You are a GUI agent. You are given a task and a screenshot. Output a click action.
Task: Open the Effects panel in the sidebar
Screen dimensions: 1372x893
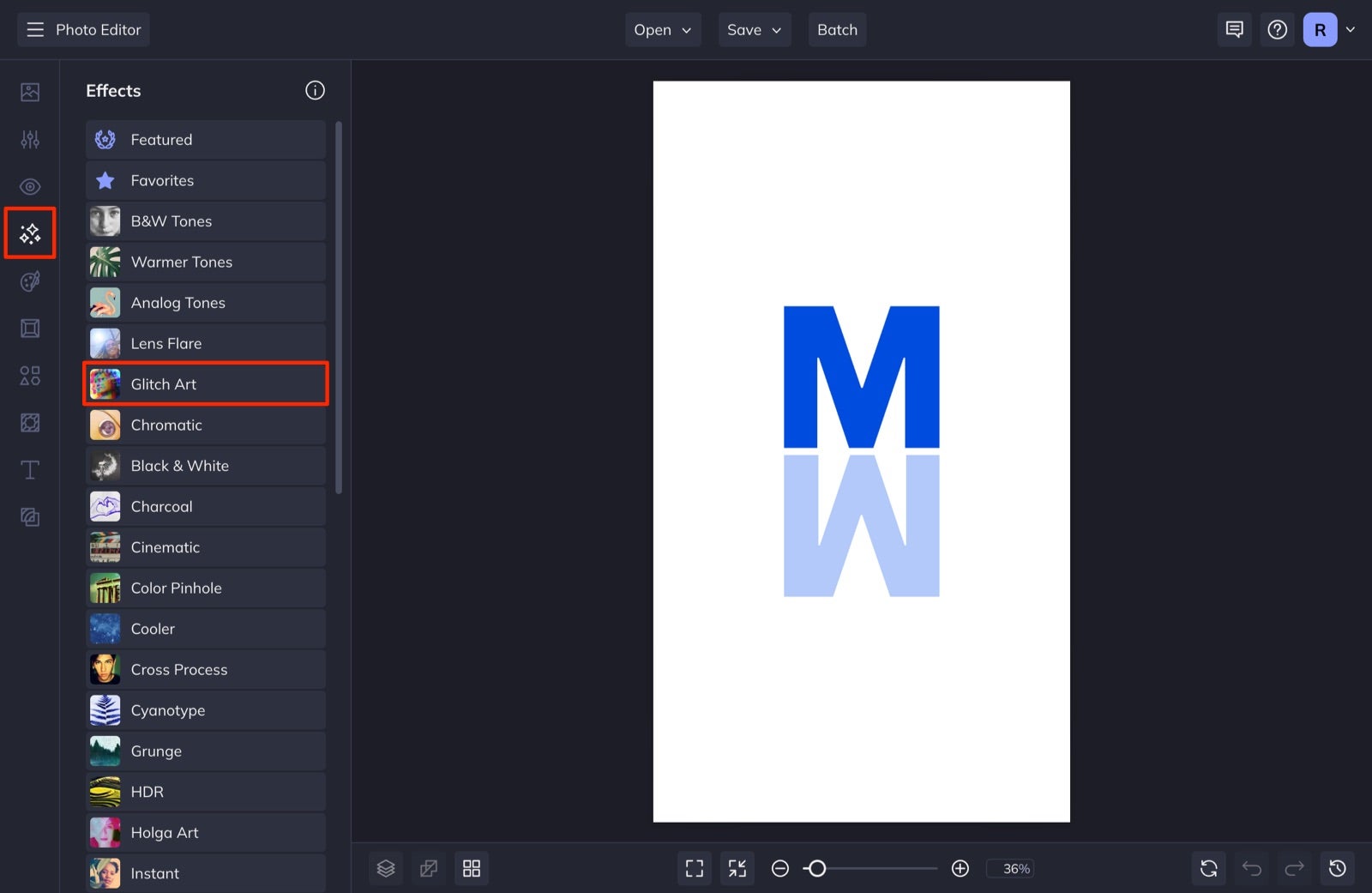pyautogui.click(x=30, y=232)
